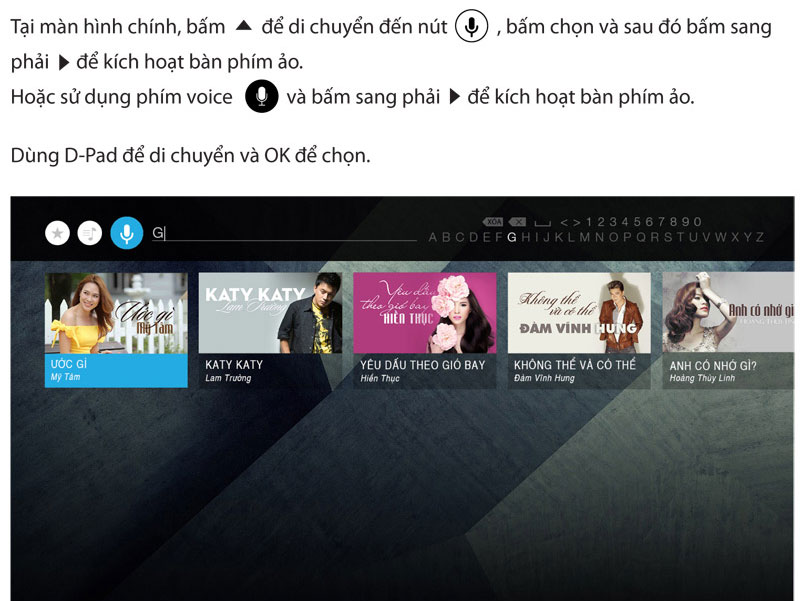This screenshot has width=800, height=601.
Task: Click the XÓA clear-all key
Action: tap(493, 222)
